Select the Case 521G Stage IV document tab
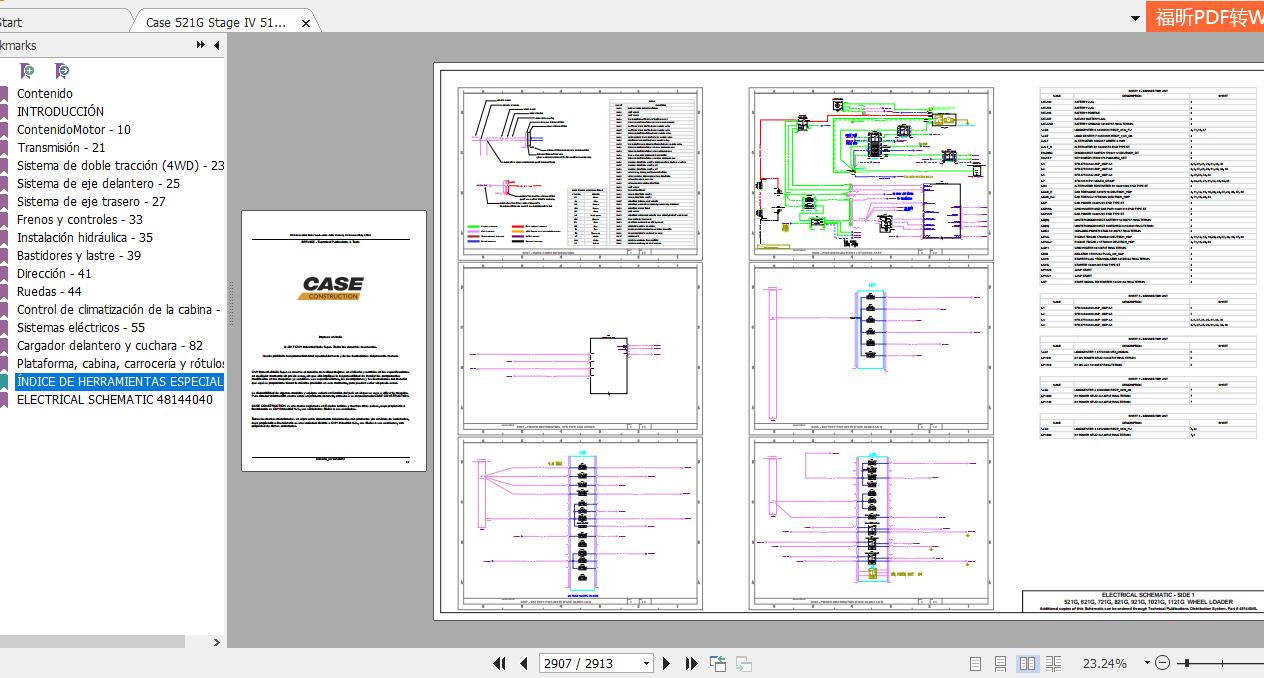This screenshot has height=678, width=1264. click(x=215, y=22)
